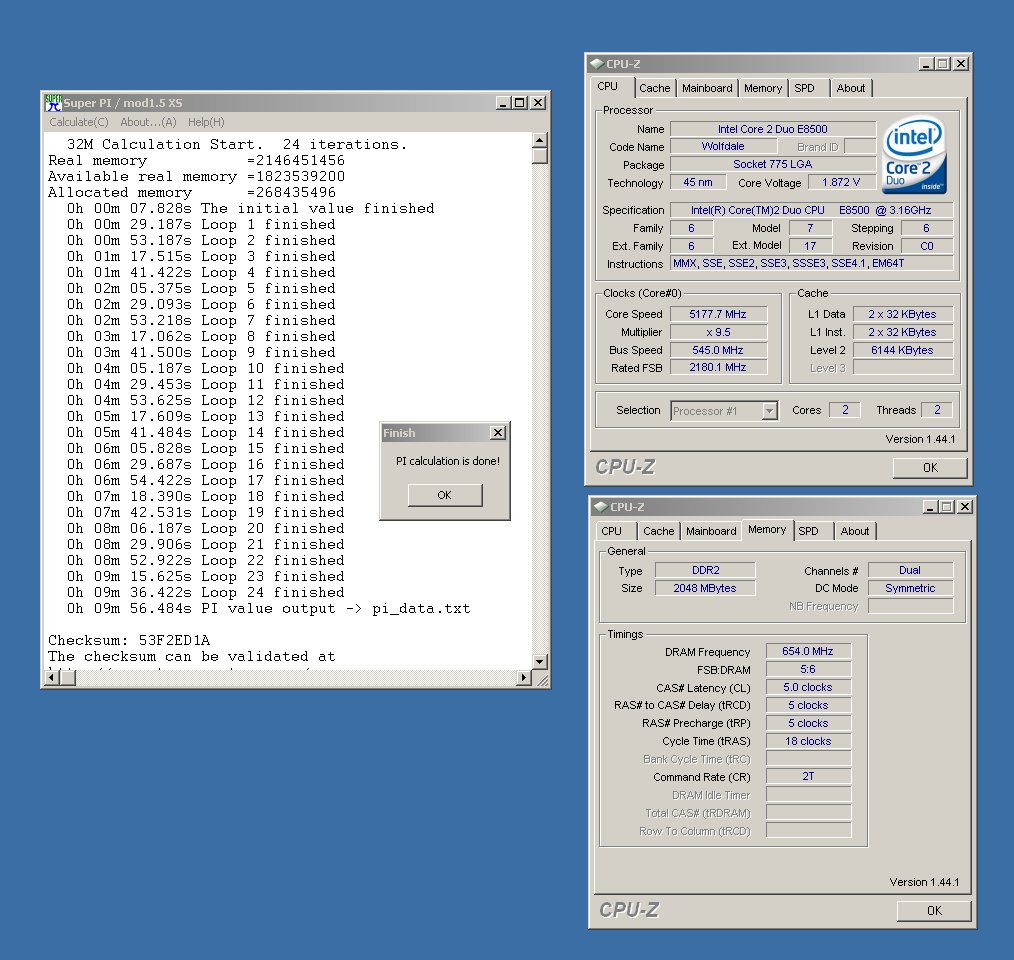Open the About...(A) menu in Super PI
Viewport: 1014px width, 960px height.
tap(148, 122)
